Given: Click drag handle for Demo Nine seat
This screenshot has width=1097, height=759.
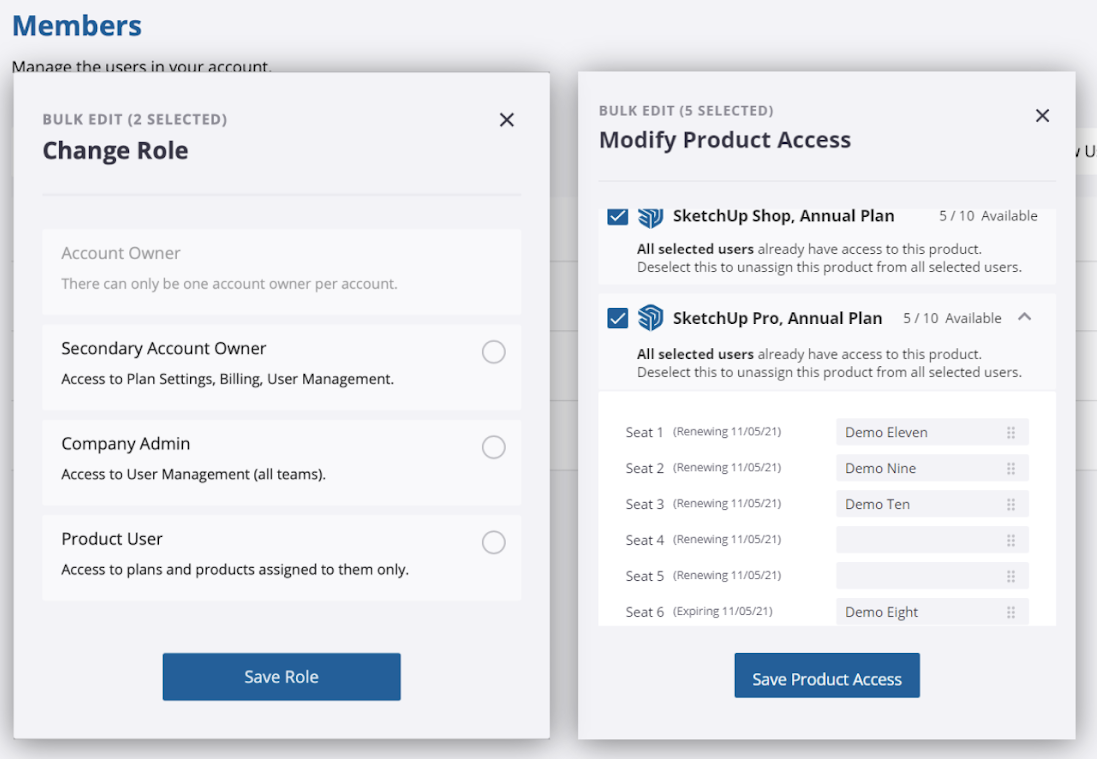Looking at the screenshot, I should pyautogui.click(x=1011, y=468).
